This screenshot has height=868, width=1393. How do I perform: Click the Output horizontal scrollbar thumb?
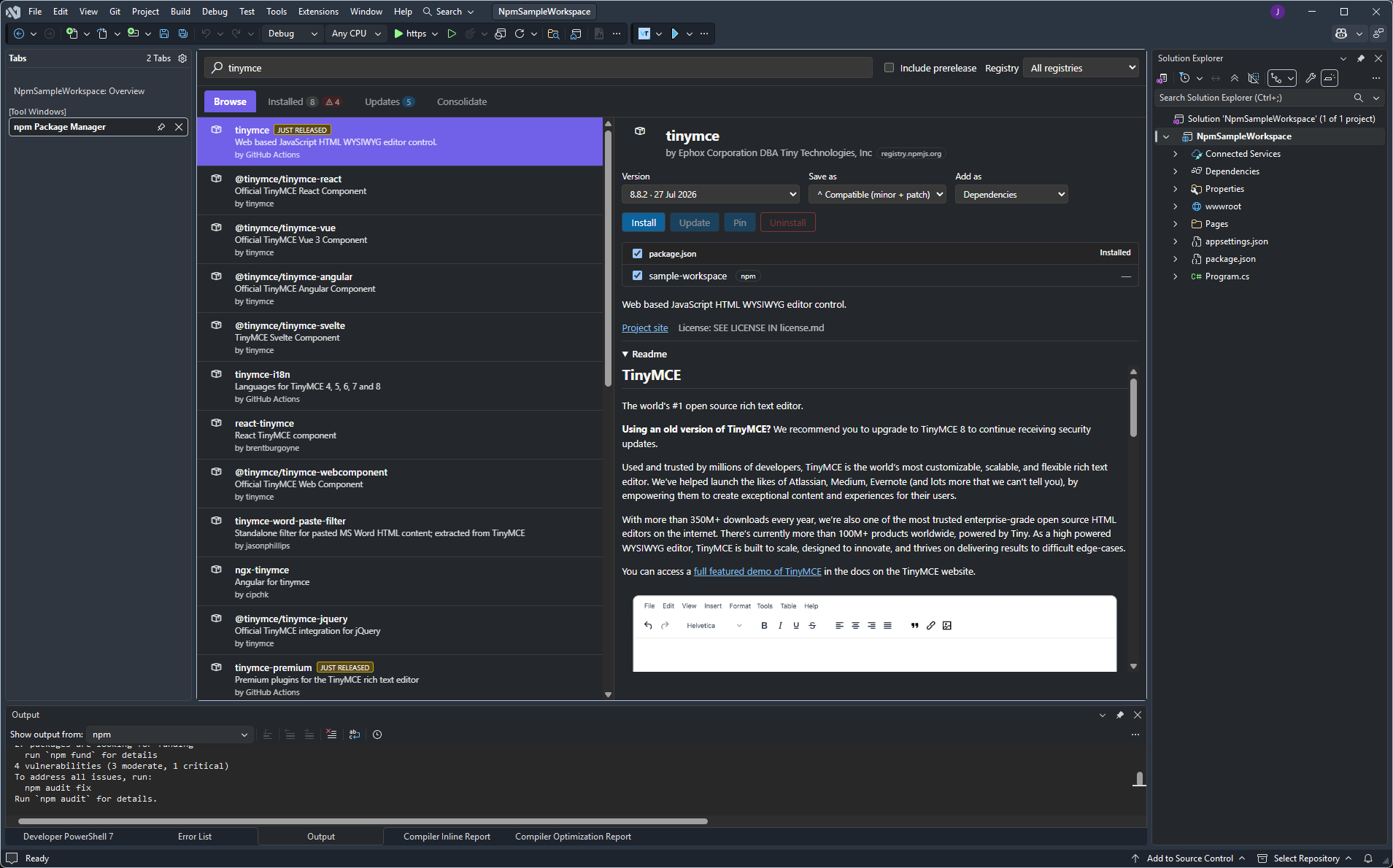[363, 821]
